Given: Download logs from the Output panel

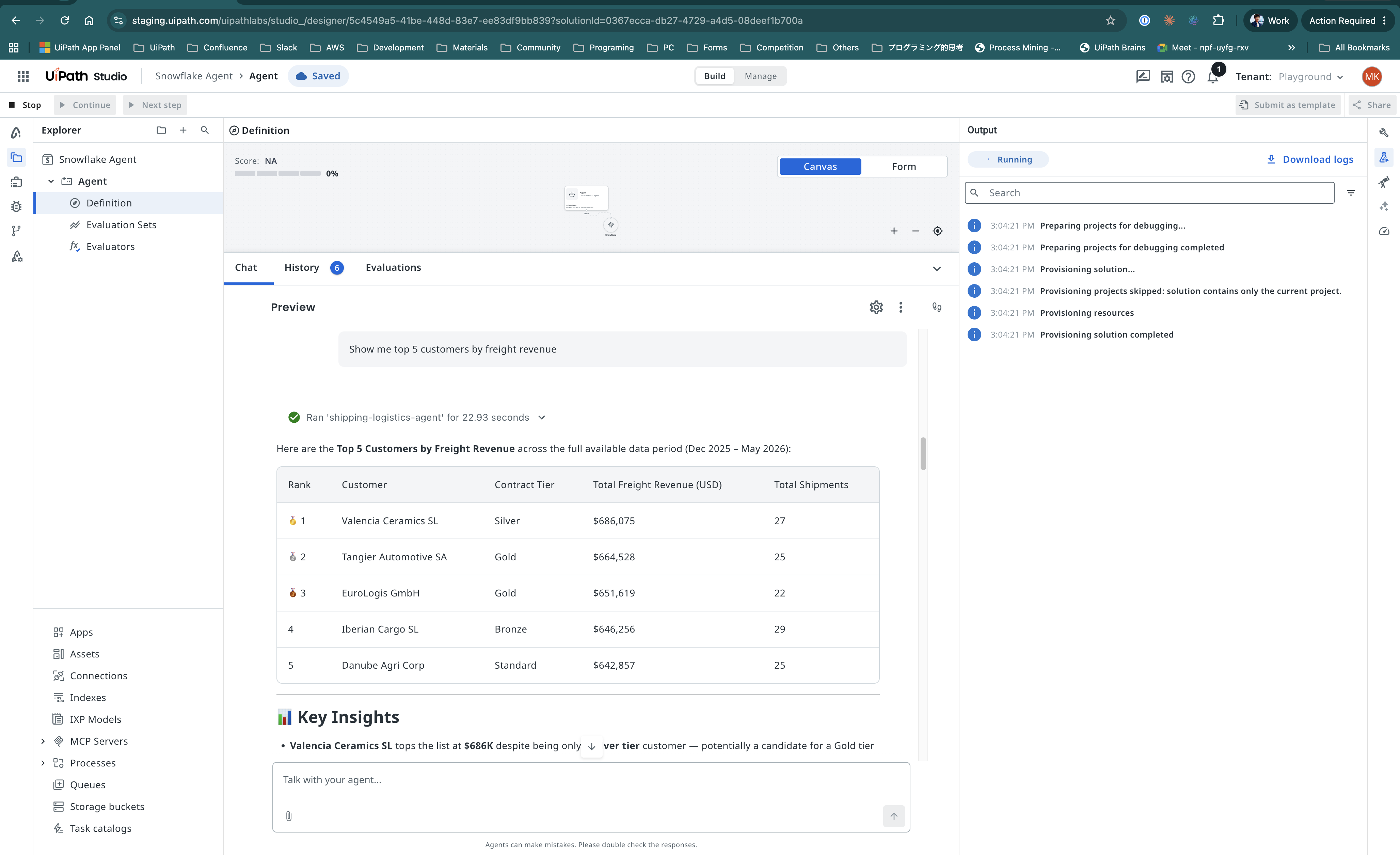Looking at the screenshot, I should point(1310,159).
